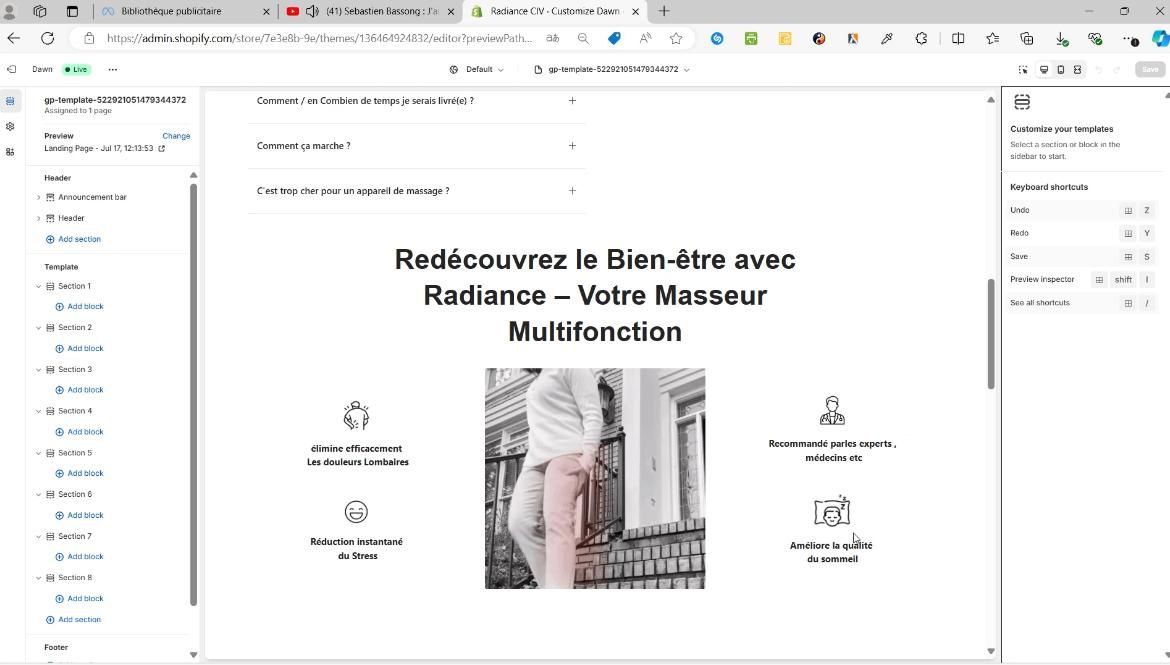The width and height of the screenshot is (1170, 665).
Task: Toggle browser split screen icon
Action: click(958, 39)
